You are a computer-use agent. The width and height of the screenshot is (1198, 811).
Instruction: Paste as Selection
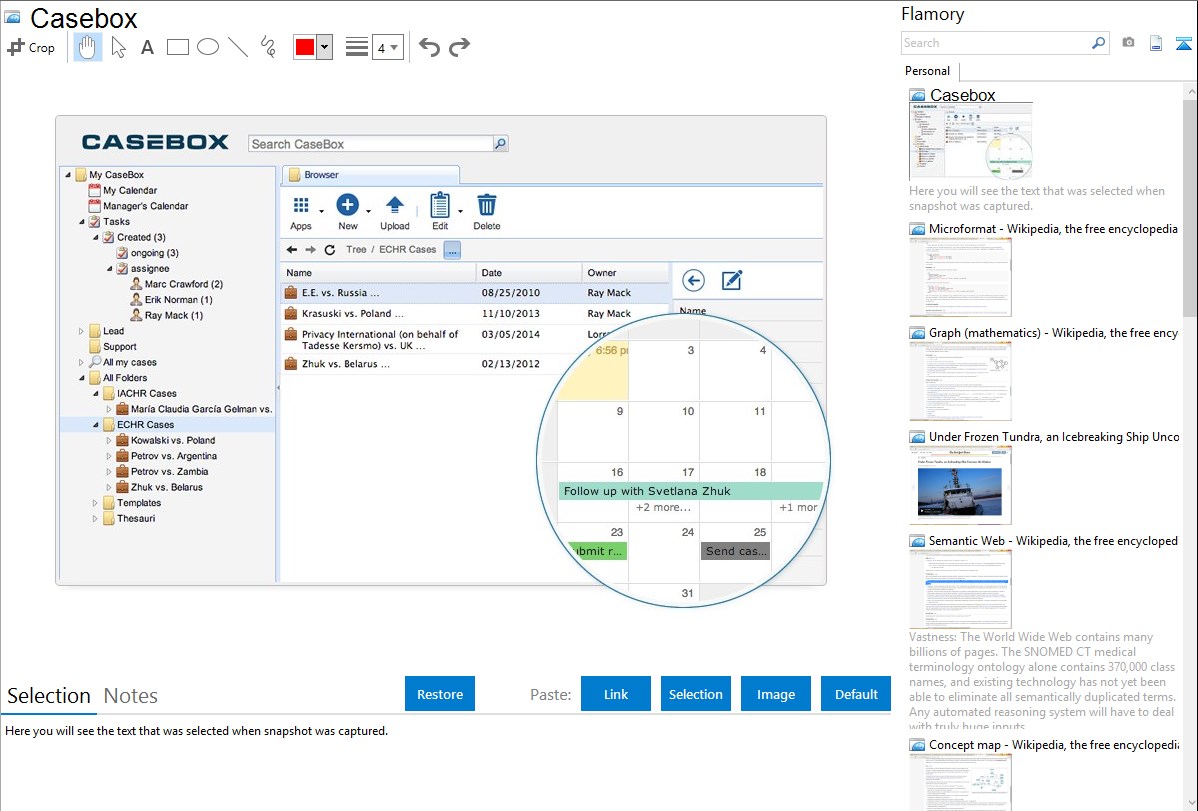(695, 694)
